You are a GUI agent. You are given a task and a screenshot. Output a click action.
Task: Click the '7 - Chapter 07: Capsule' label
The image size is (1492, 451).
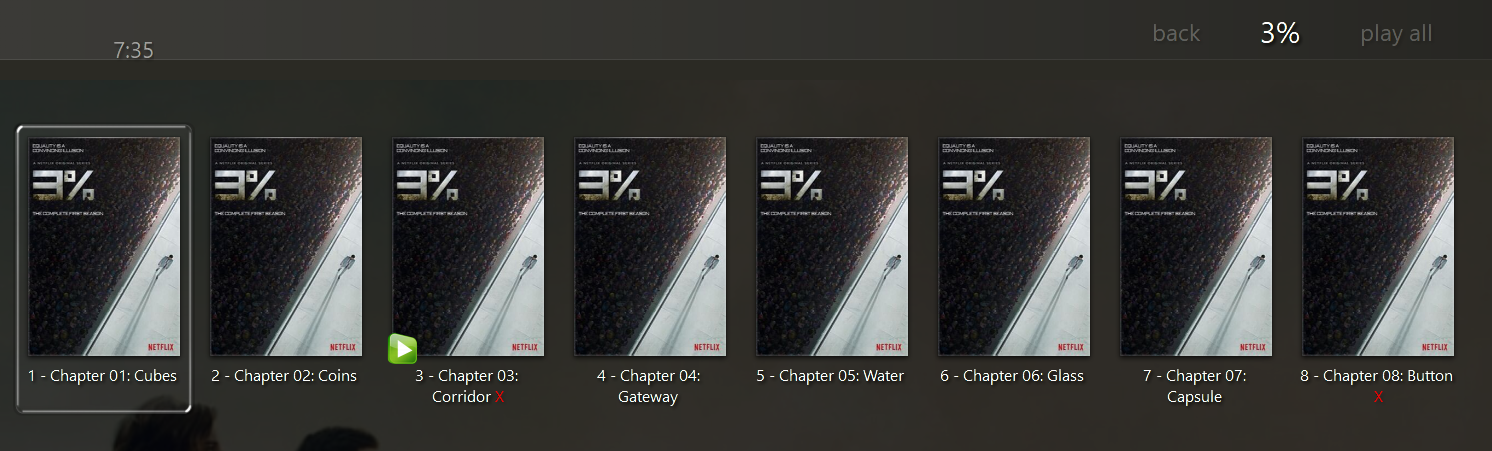1195,386
